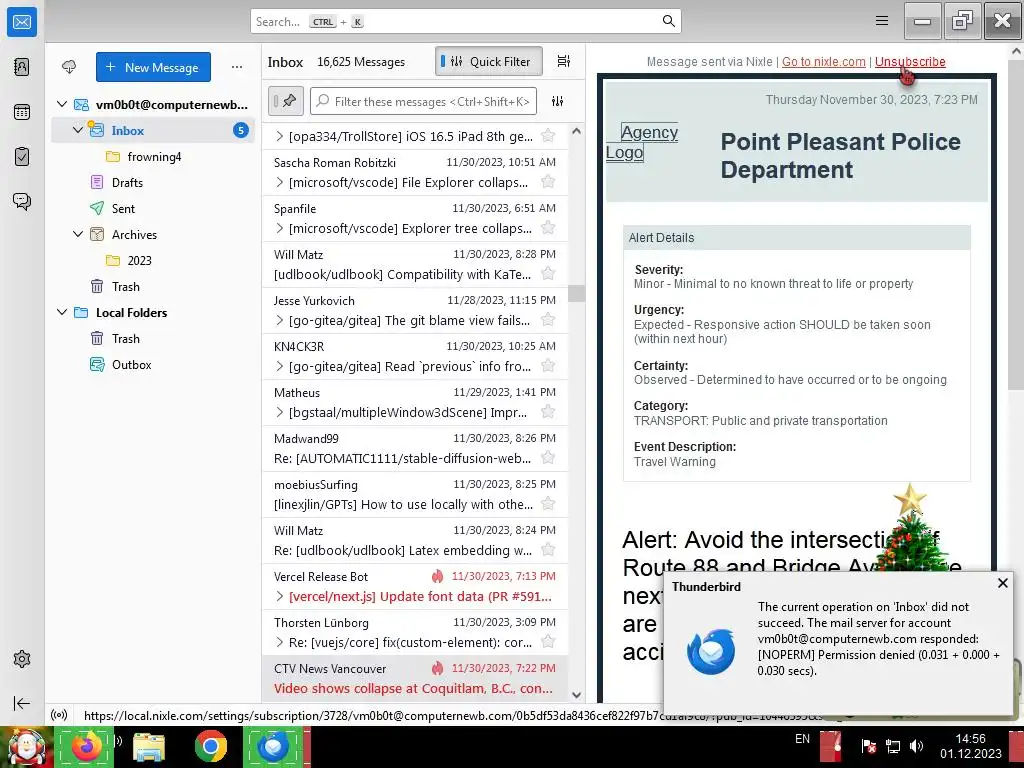1024x768 pixels.
Task: Open the Mail space icon
Action: click(22, 22)
